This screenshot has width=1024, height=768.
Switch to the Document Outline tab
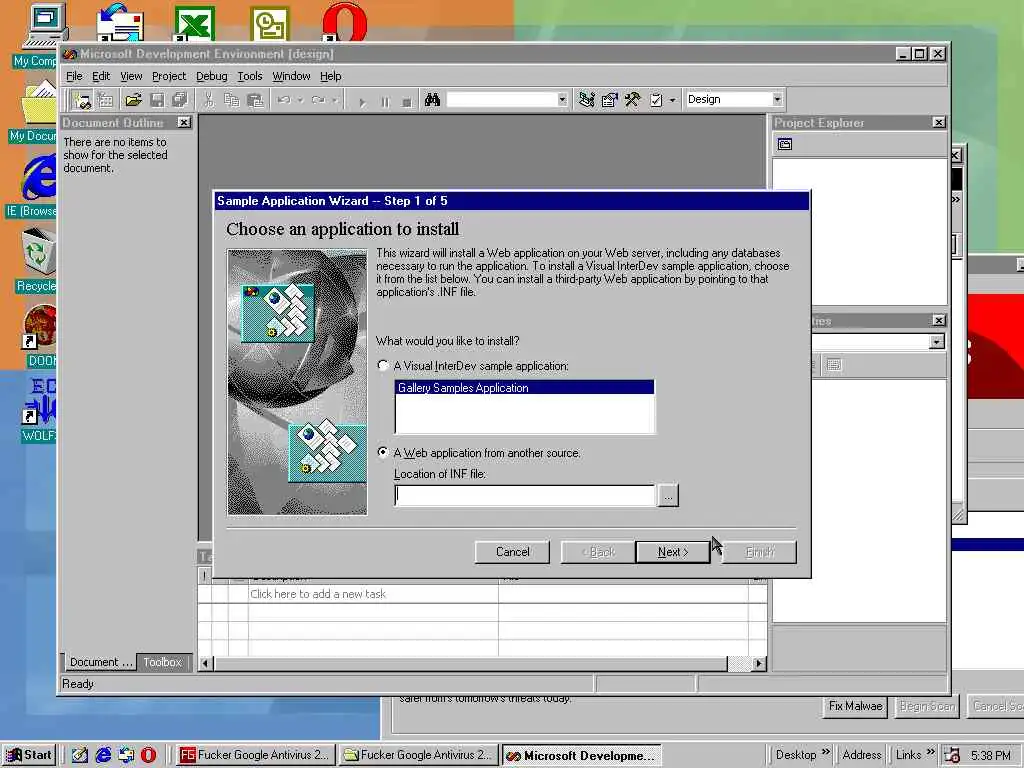[100, 662]
